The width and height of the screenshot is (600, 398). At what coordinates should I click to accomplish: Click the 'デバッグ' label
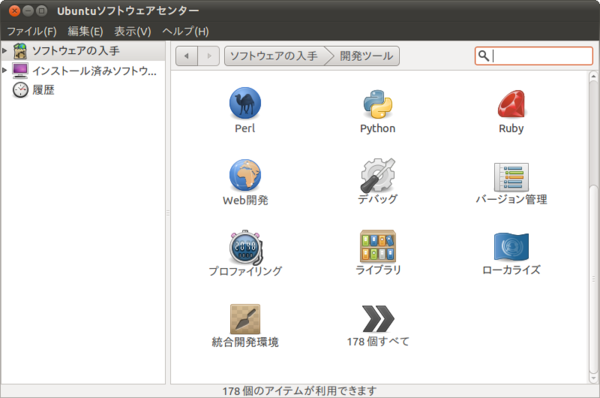point(378,199)
